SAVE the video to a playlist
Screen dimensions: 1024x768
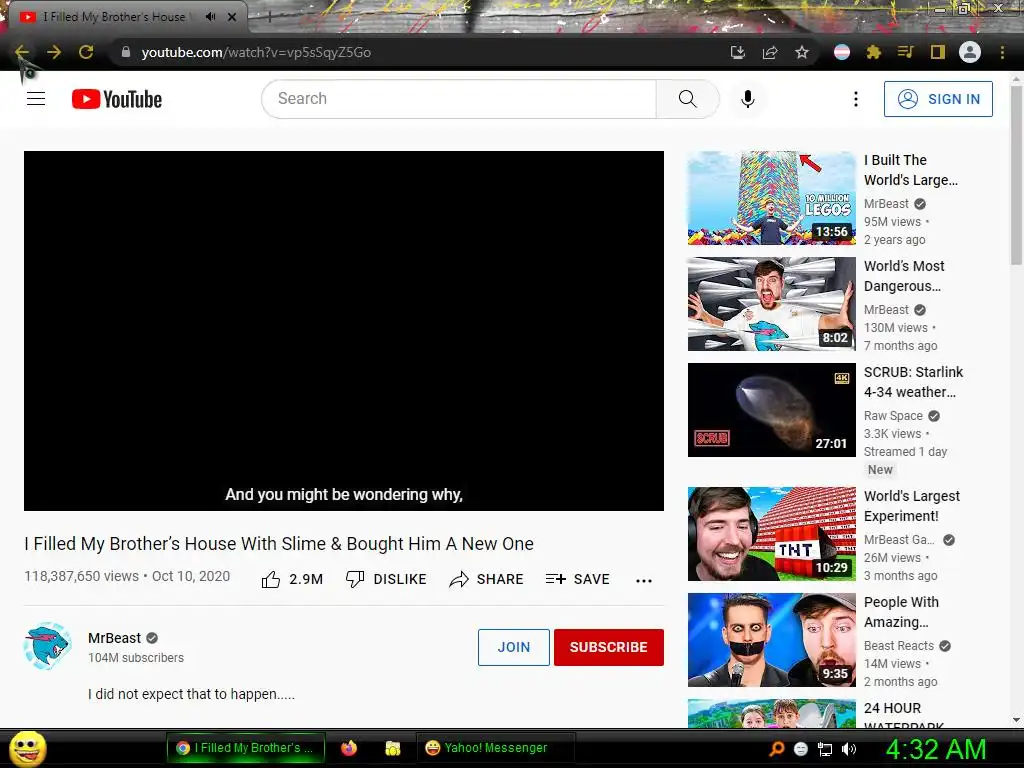pyautogui.click(x=578, y=579)
